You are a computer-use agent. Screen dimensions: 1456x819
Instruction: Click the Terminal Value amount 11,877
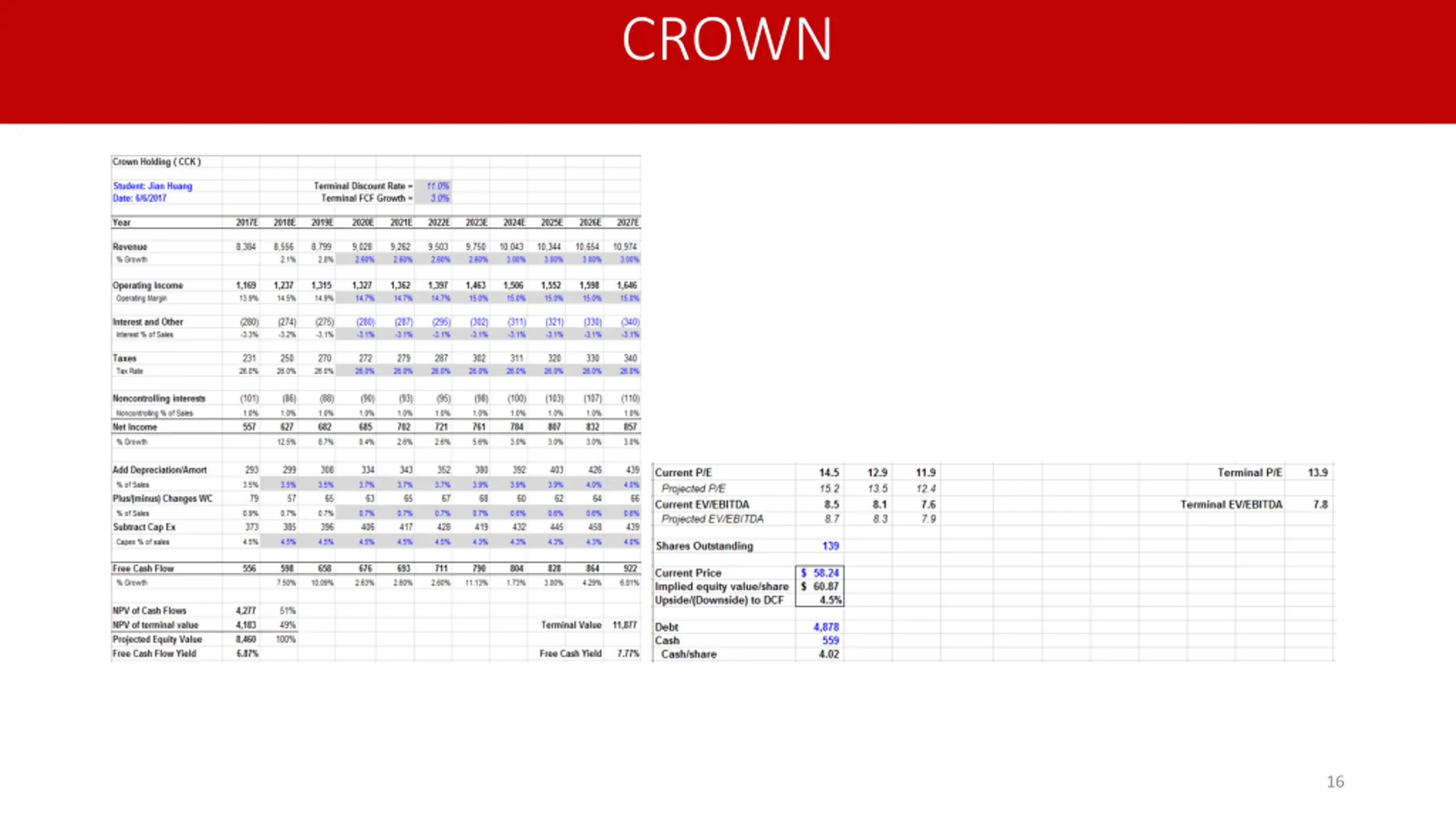click(624, 625)
